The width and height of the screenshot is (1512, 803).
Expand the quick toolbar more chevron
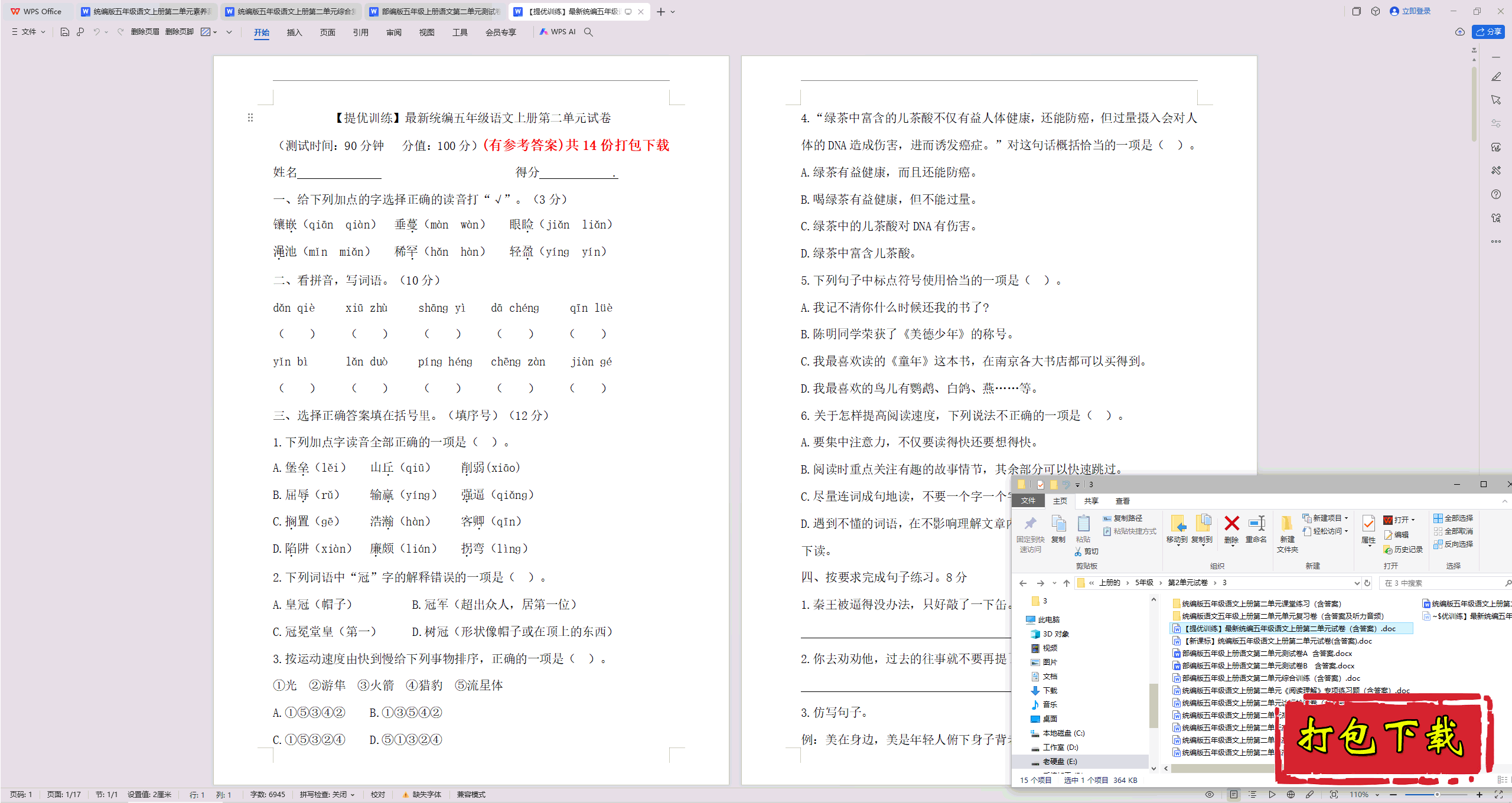point(229,32)
